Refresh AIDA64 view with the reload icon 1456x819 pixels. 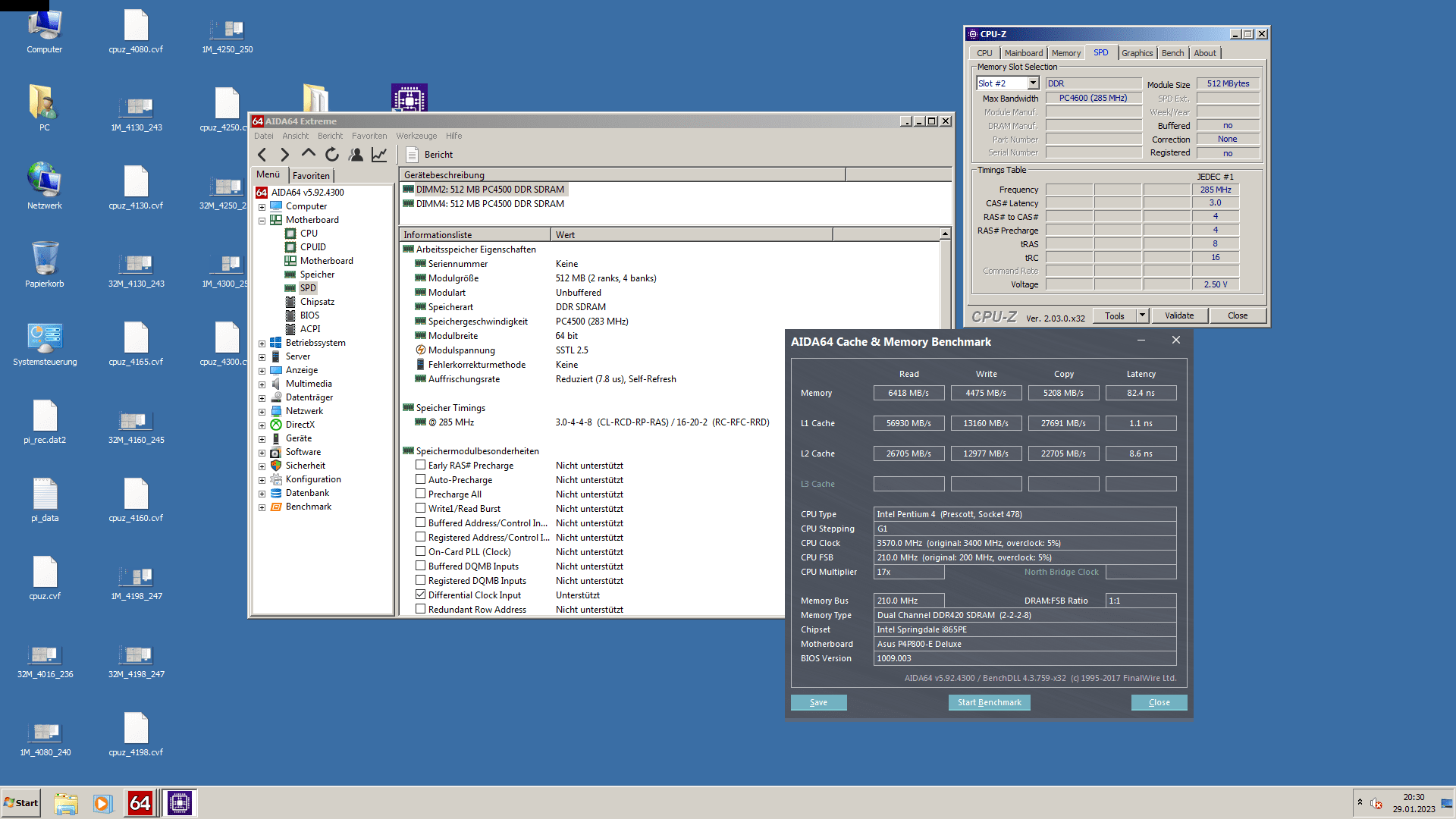[332, 155]
